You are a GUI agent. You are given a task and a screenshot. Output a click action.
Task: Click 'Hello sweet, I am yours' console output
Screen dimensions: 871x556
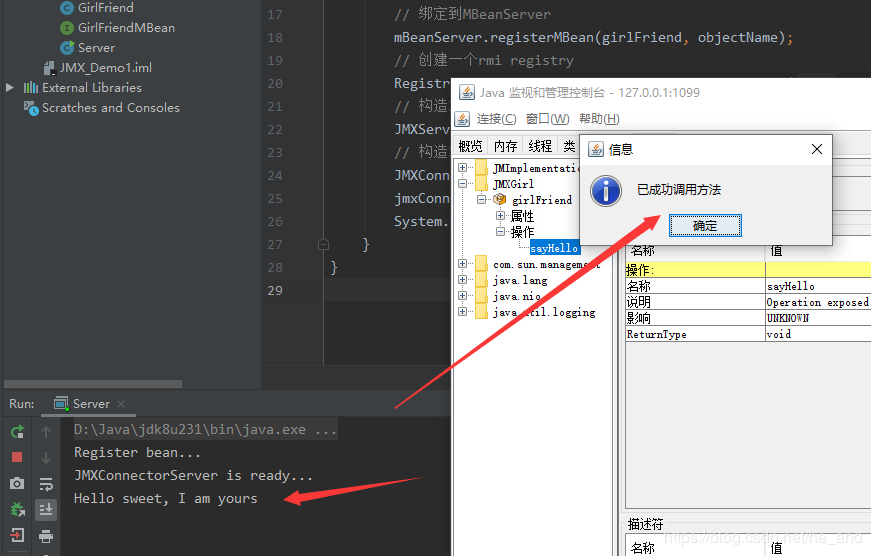[166, 498]
